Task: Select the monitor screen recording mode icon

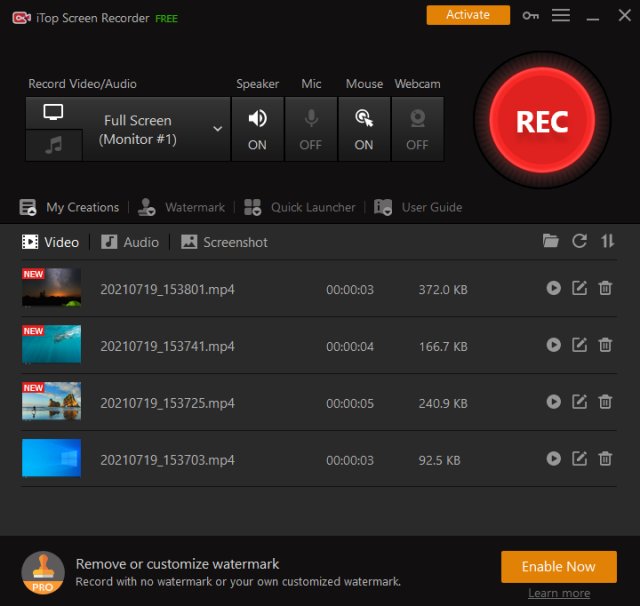Action: coord(53,112)
